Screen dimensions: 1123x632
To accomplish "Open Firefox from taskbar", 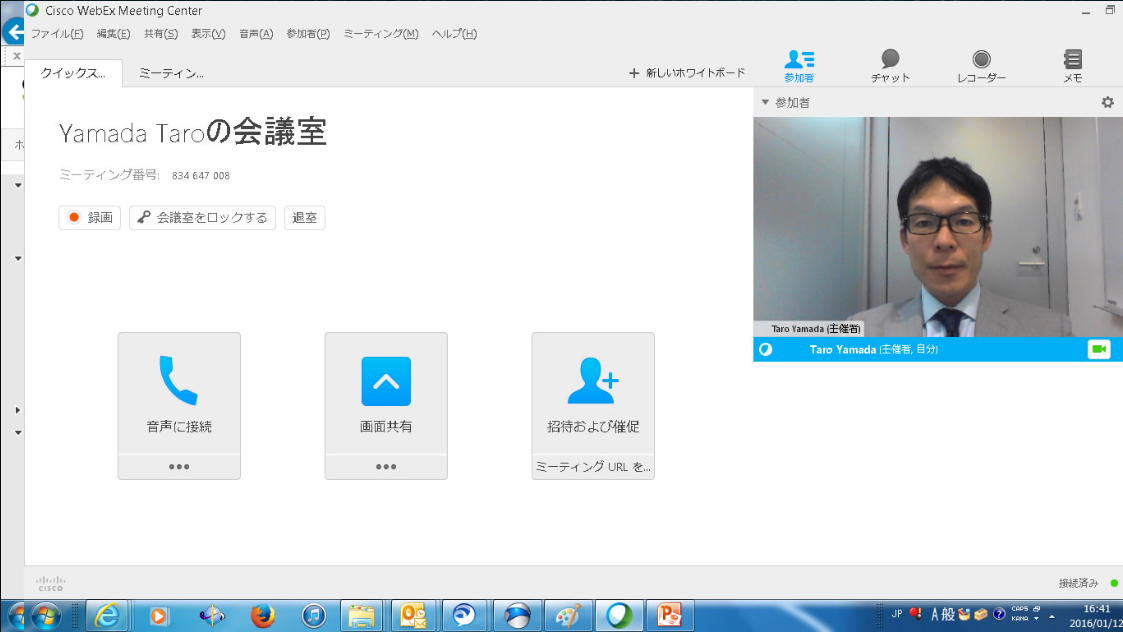I will click(x=262, y=616).
